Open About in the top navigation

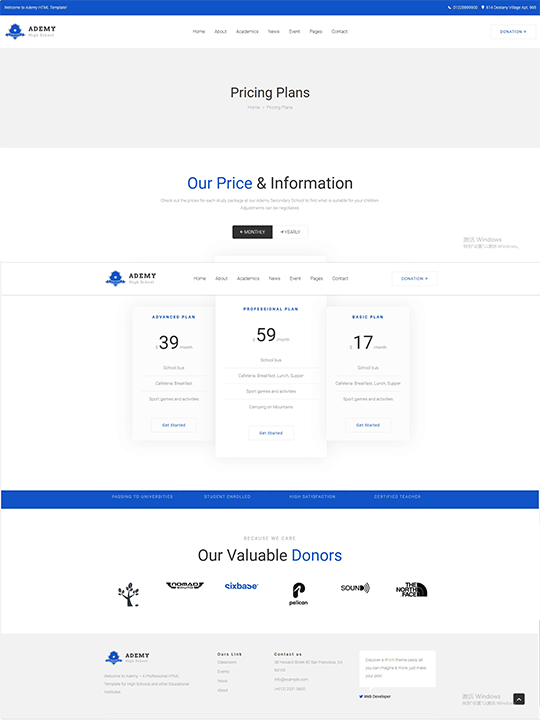click(x=220, y=32)
